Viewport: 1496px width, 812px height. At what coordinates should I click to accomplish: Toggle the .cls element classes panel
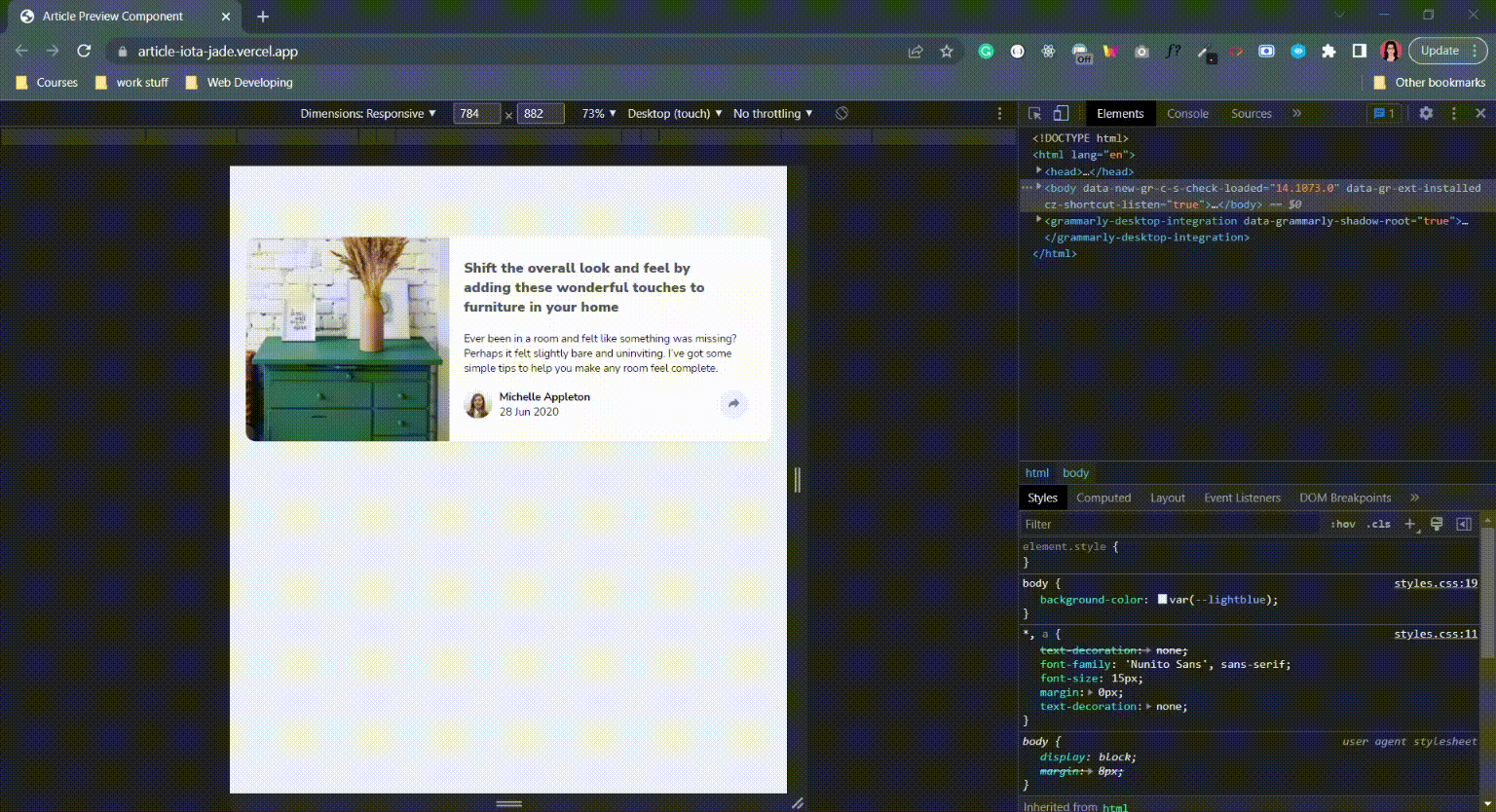1379,524
